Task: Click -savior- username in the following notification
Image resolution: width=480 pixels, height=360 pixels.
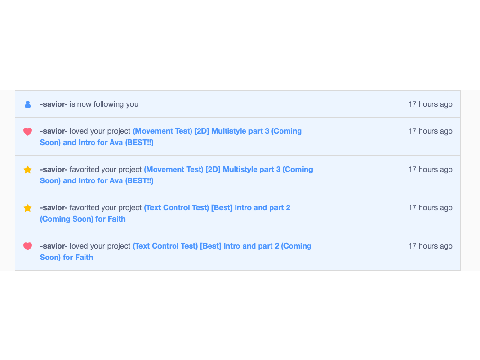Action: click(53, 104)
